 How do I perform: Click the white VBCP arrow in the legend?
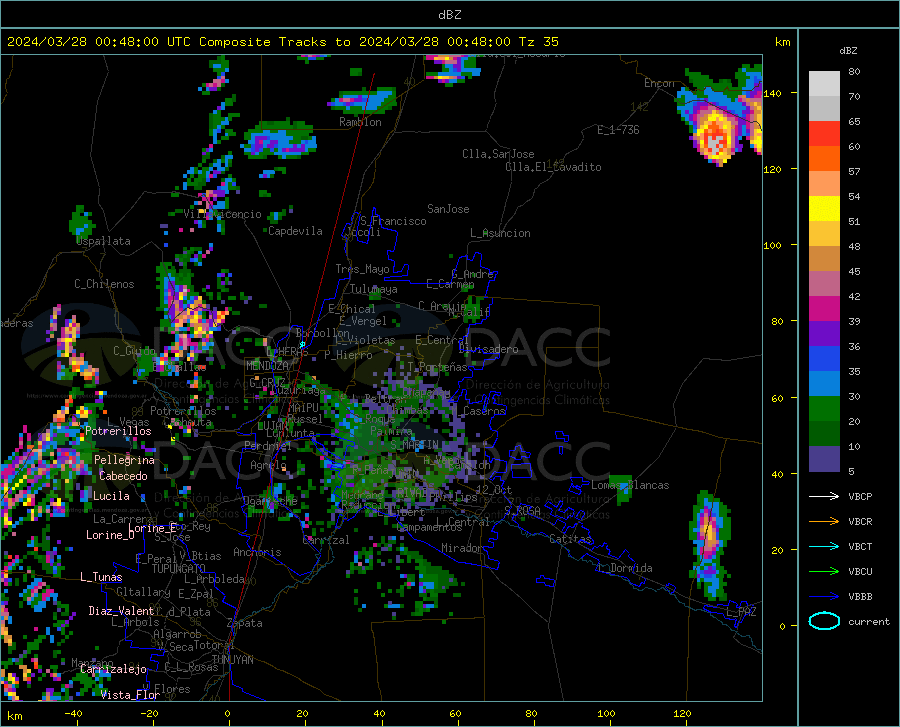824,496
